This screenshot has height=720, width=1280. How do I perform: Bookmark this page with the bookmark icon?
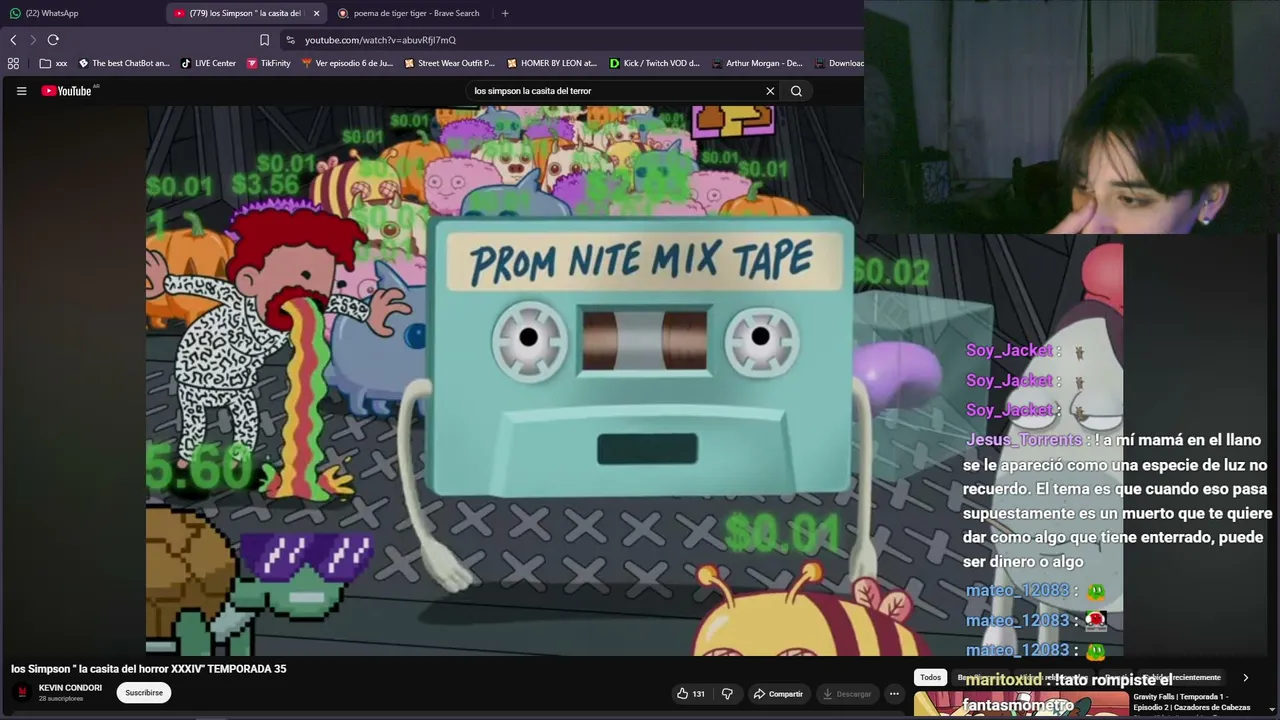264,40
